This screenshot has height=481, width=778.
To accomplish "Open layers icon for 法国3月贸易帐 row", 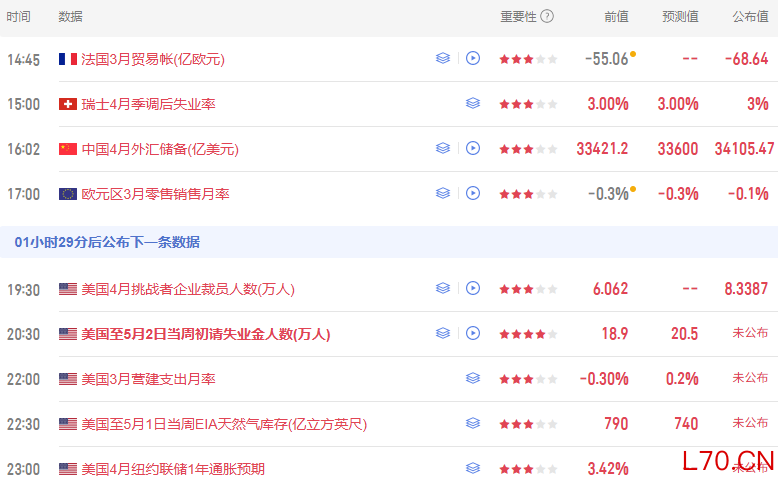I will point(443,59).
